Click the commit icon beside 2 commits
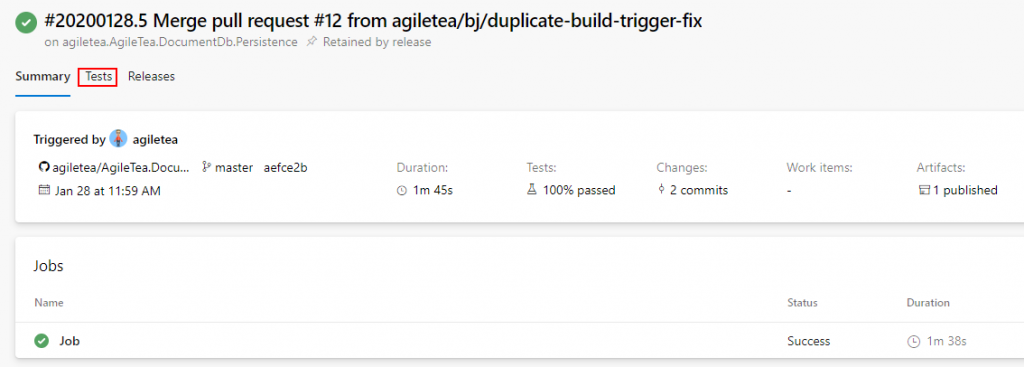The height and width of the screenshot is (367, 1024). tap(662, 190)
